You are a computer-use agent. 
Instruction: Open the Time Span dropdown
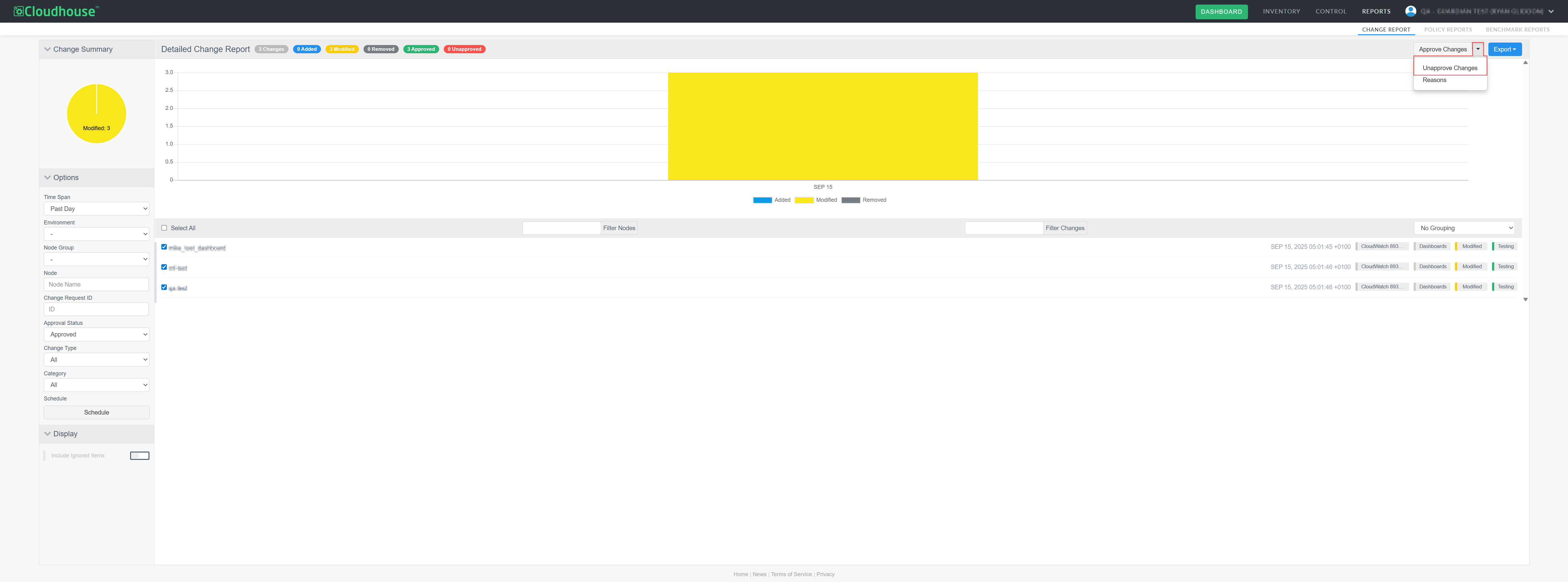tap(96, 209)
